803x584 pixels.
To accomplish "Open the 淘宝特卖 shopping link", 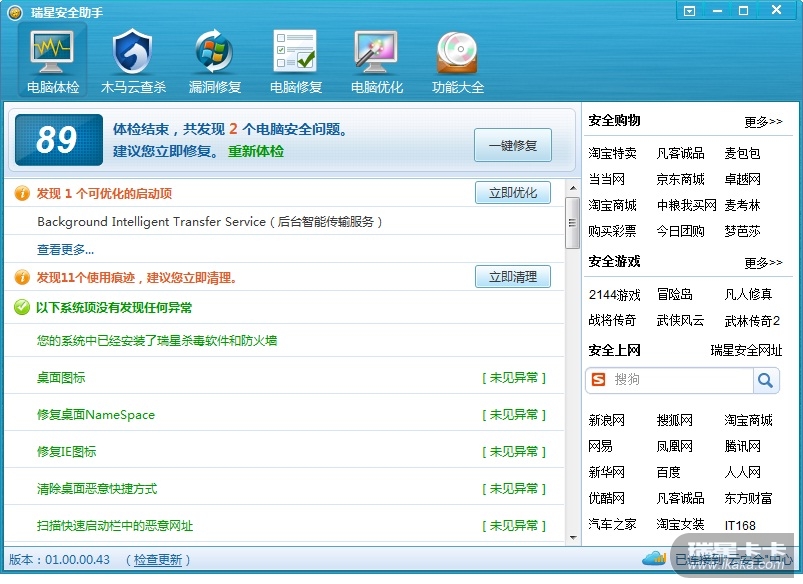I will coord(612,153).
